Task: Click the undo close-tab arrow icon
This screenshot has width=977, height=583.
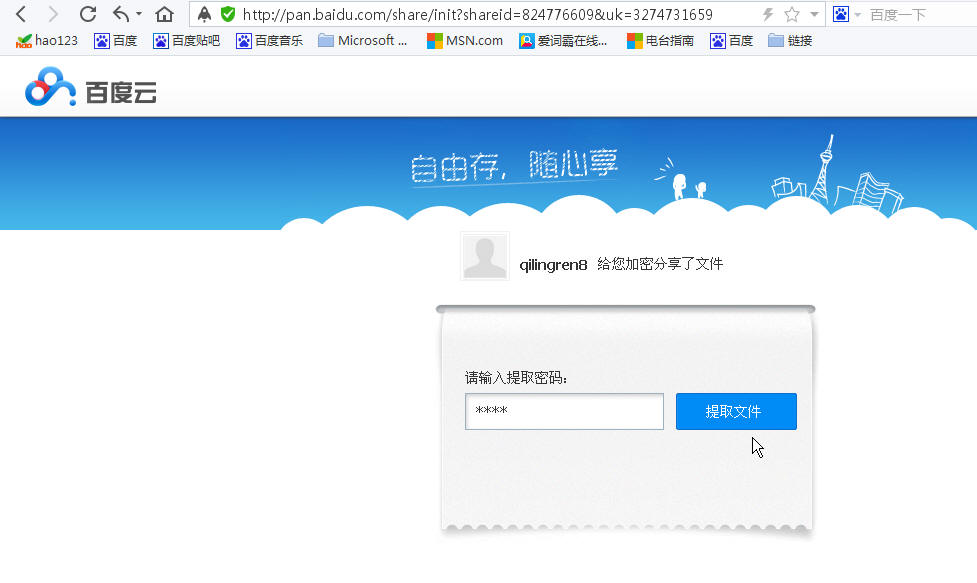Action: tap(121, 14)
